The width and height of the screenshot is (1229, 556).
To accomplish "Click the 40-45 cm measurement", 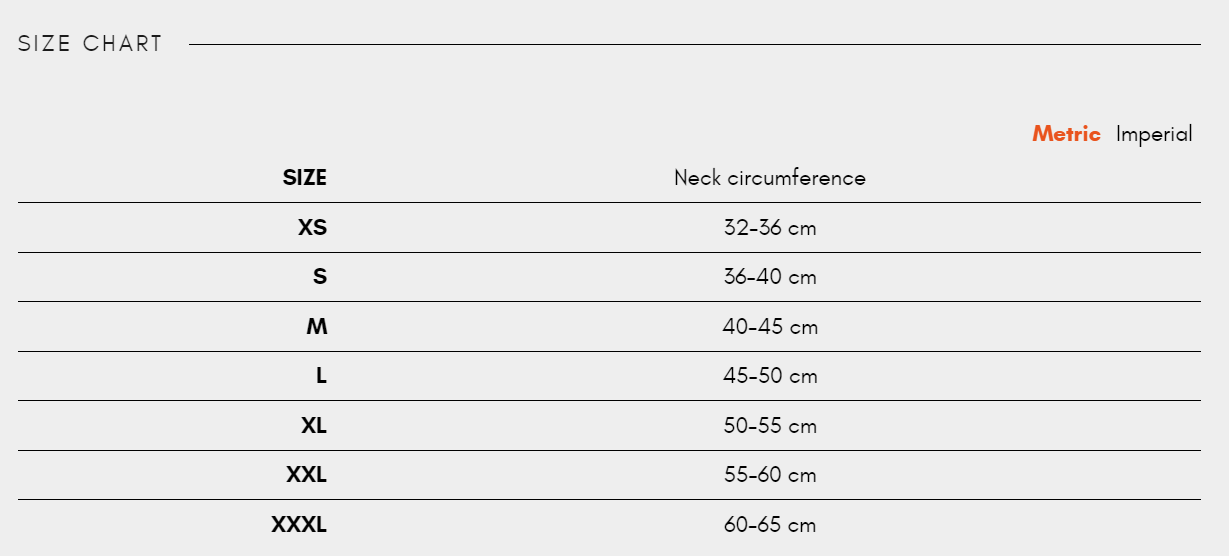I will coord(769,327).
